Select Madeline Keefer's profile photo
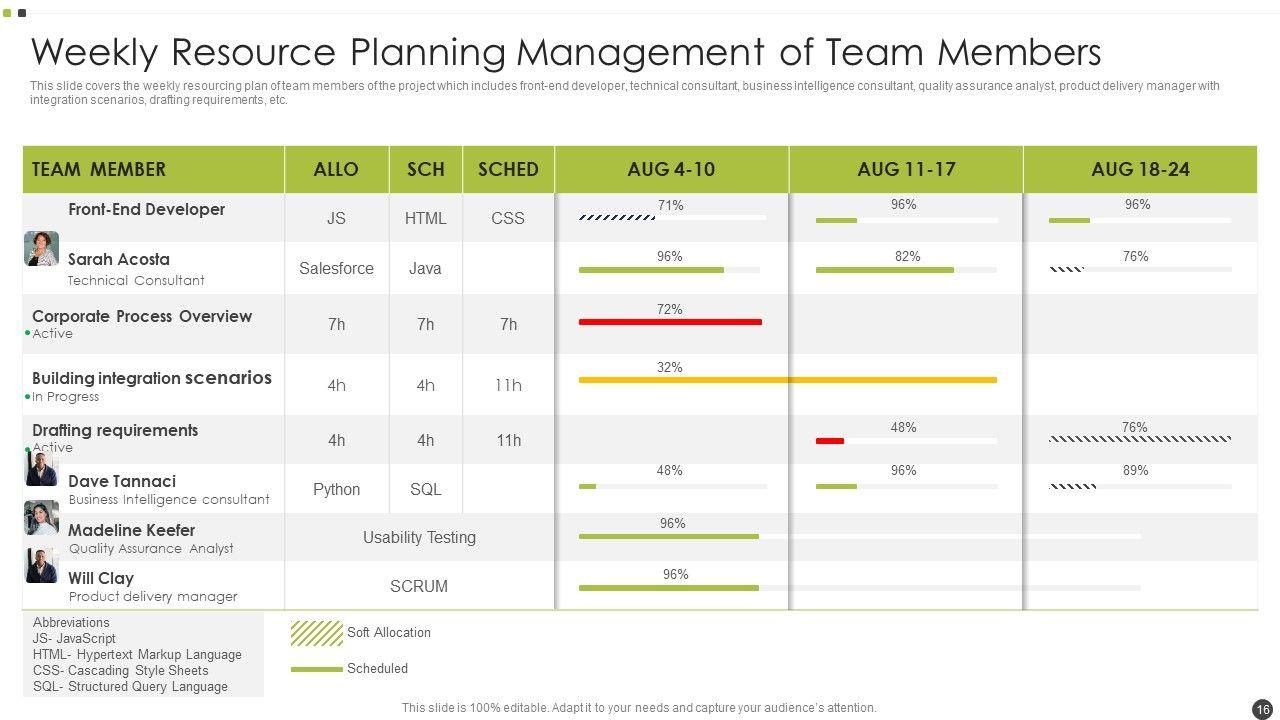Screen dimensions: 1280x720 click(41, 517)
